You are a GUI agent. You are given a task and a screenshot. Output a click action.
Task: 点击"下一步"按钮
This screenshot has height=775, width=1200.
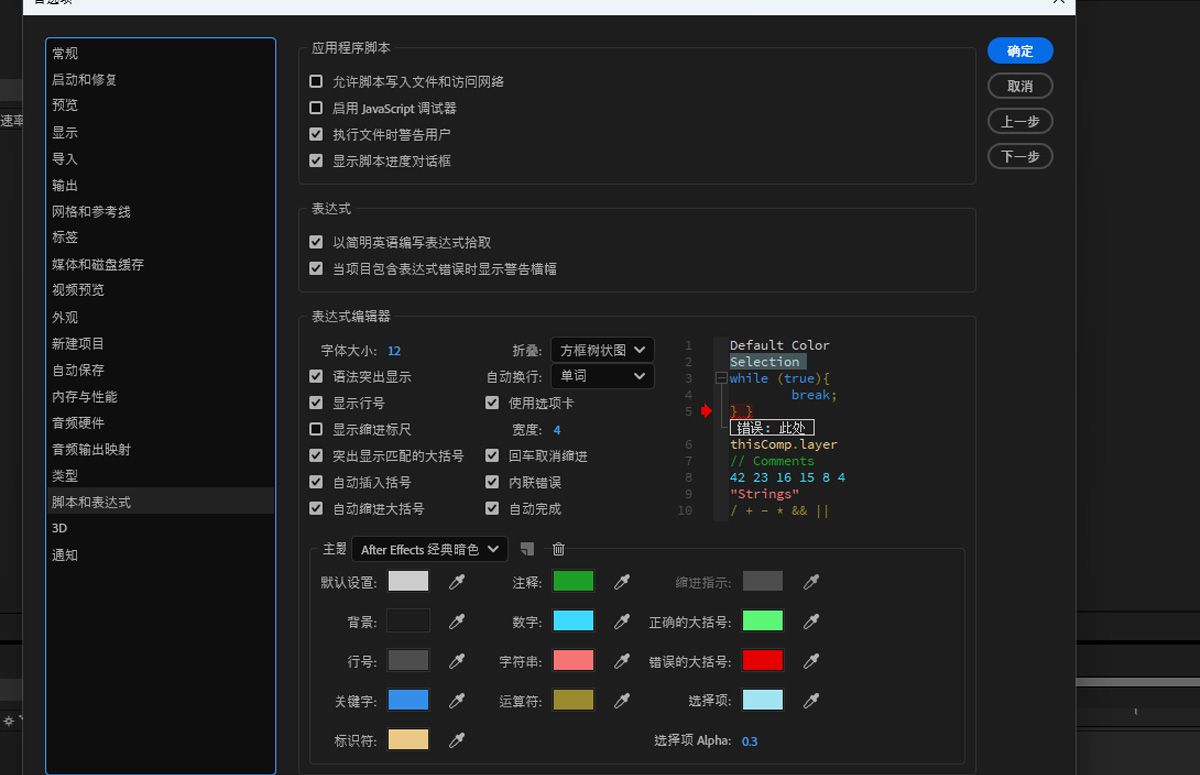click(x=1019, y=156)
